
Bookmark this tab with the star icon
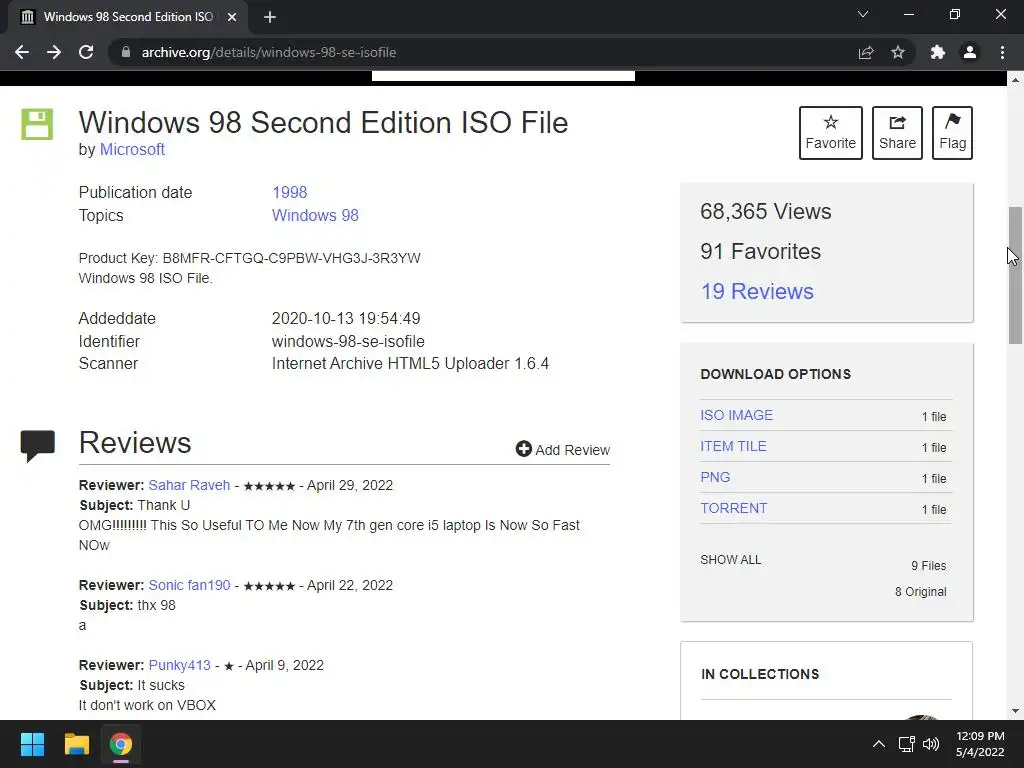[x=898, y=52]
